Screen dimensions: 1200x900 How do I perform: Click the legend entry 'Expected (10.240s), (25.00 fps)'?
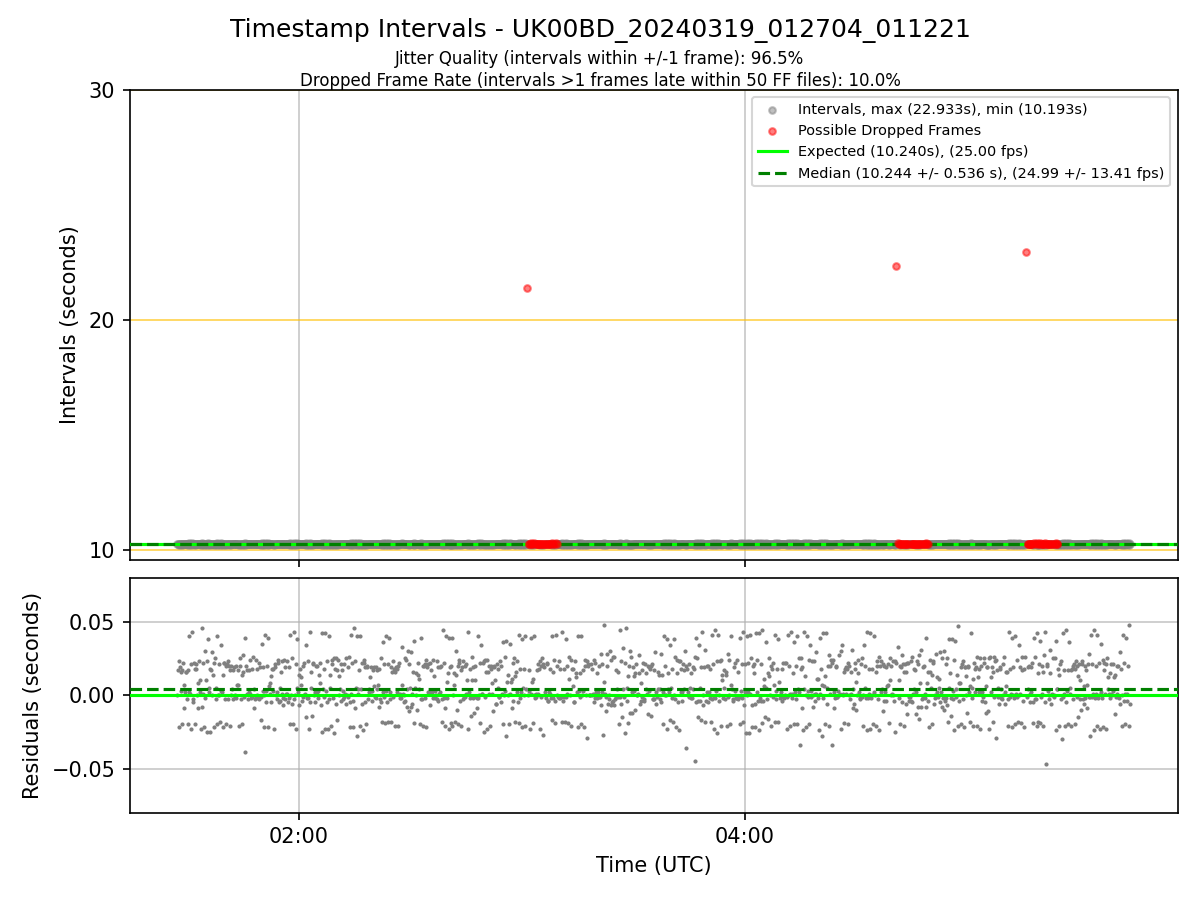[x=913, y=151]
